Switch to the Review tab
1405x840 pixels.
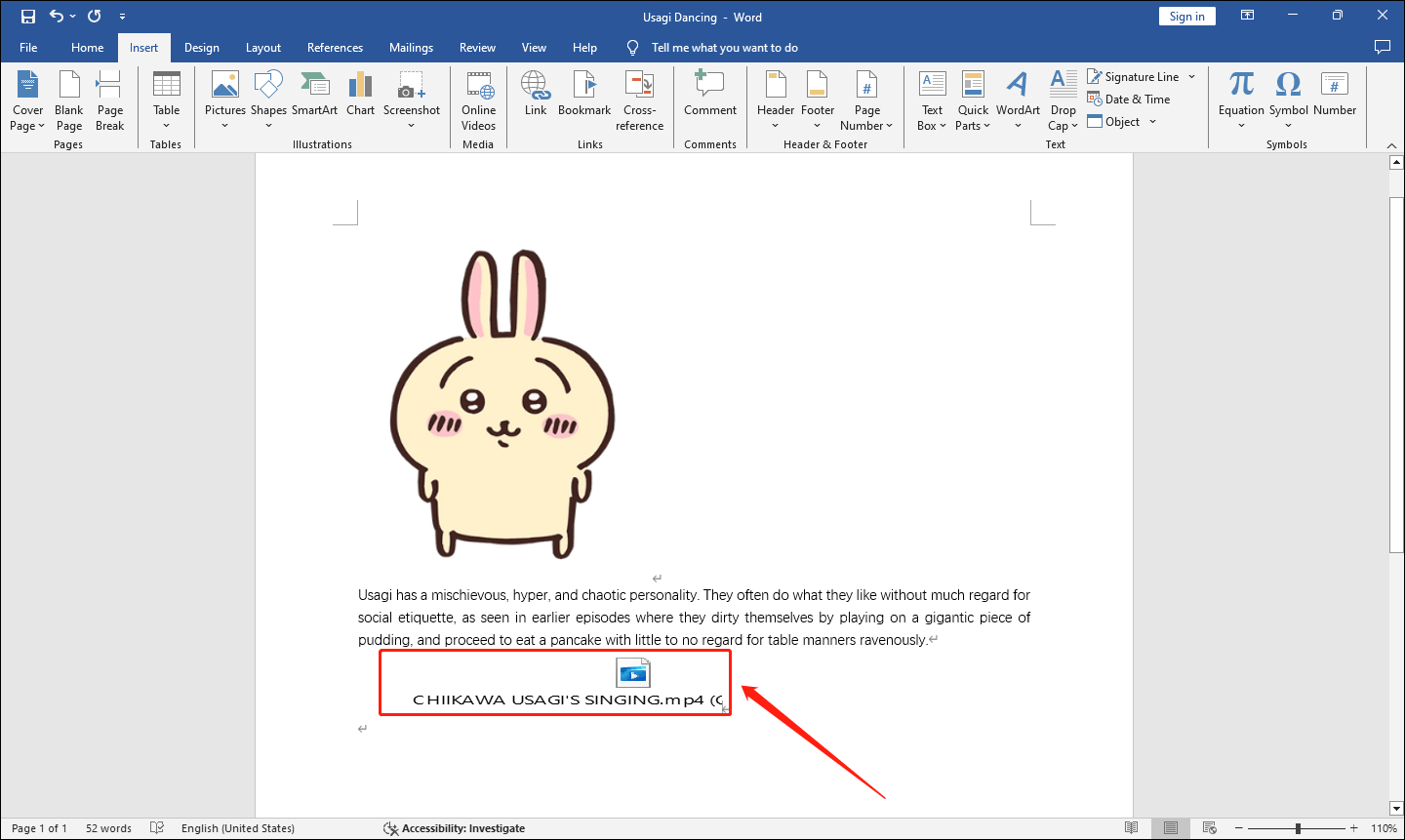point(477,48)
